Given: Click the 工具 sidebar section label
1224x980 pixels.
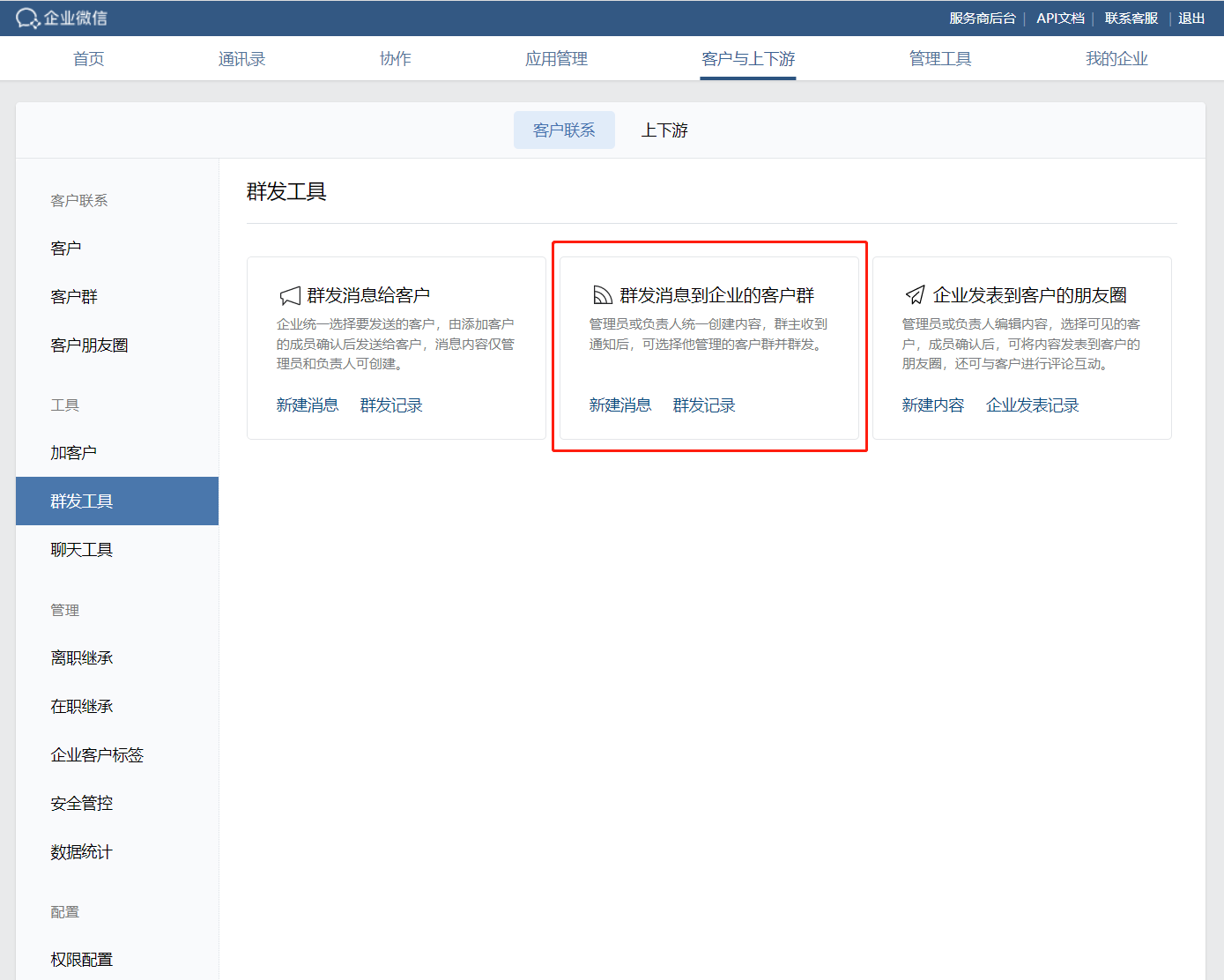Looking at the screenshot, I should pos(65,405).
